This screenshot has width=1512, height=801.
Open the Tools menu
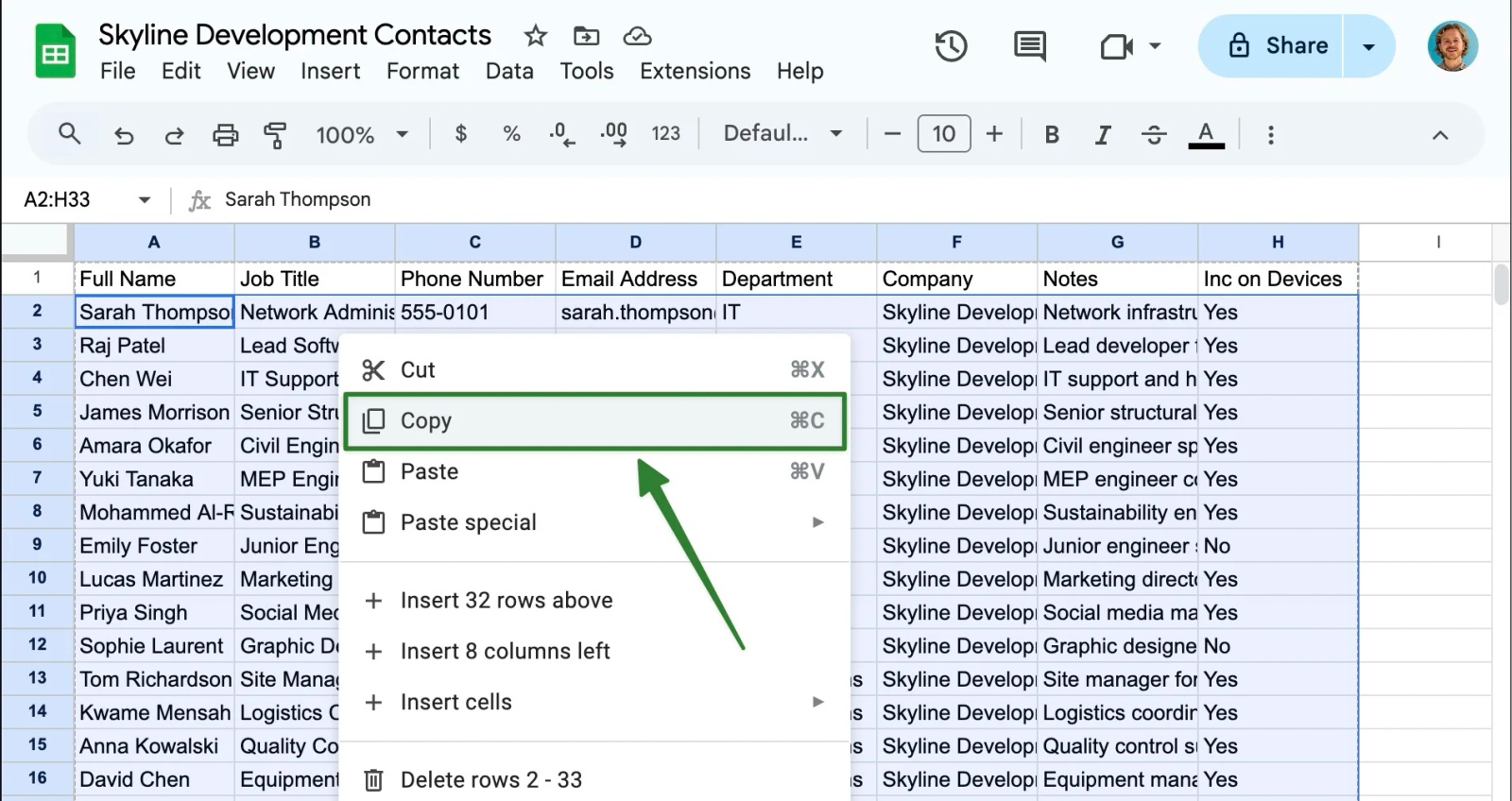587,71
